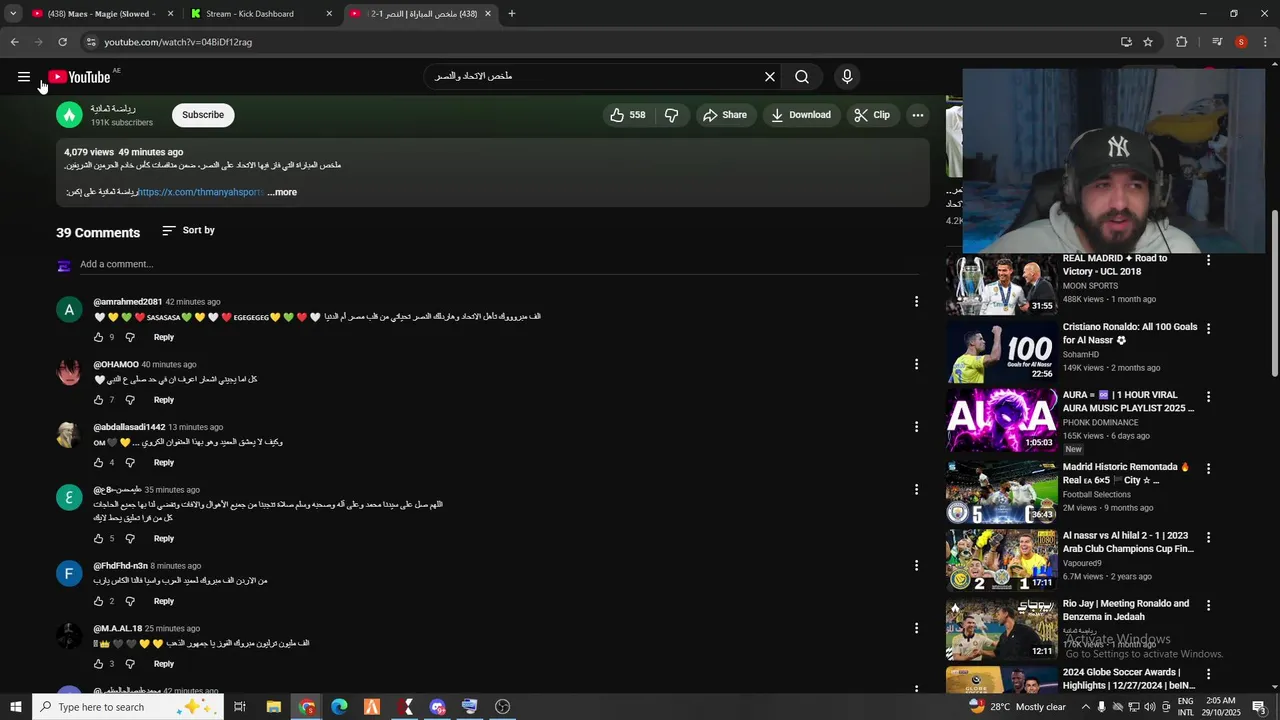
Task: Open options menu for @M.A.AL.18's comment
Action: (x=916, y=629)
